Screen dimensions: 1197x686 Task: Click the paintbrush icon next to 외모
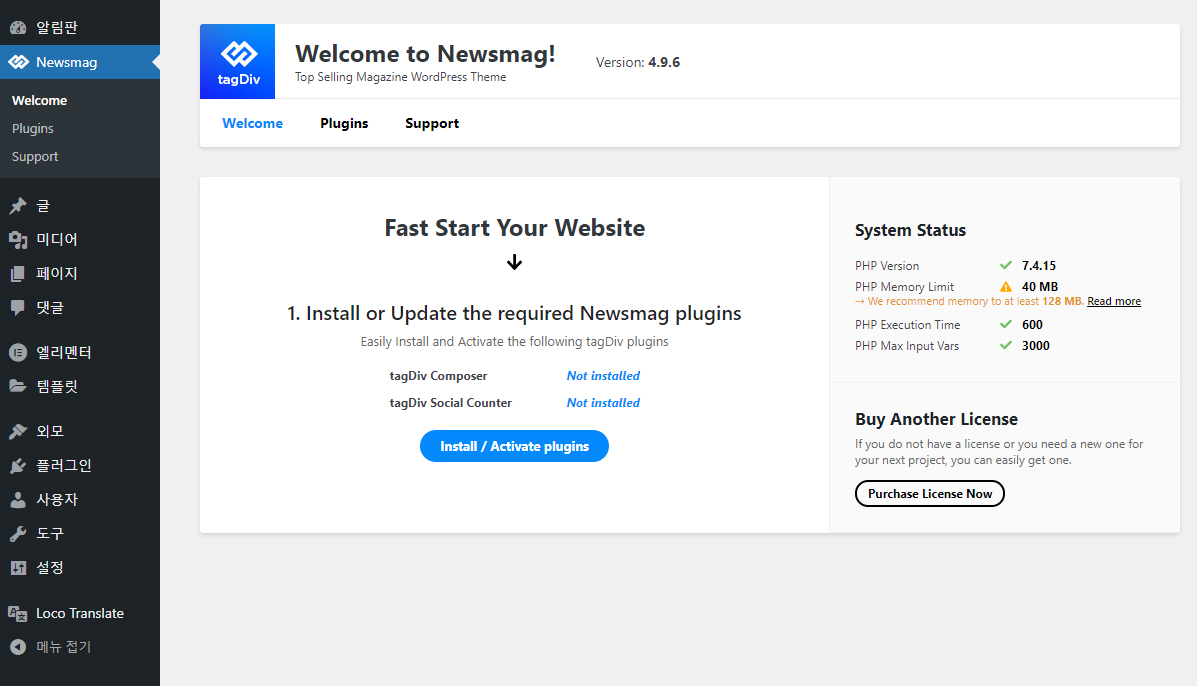(x=18, y=431)
